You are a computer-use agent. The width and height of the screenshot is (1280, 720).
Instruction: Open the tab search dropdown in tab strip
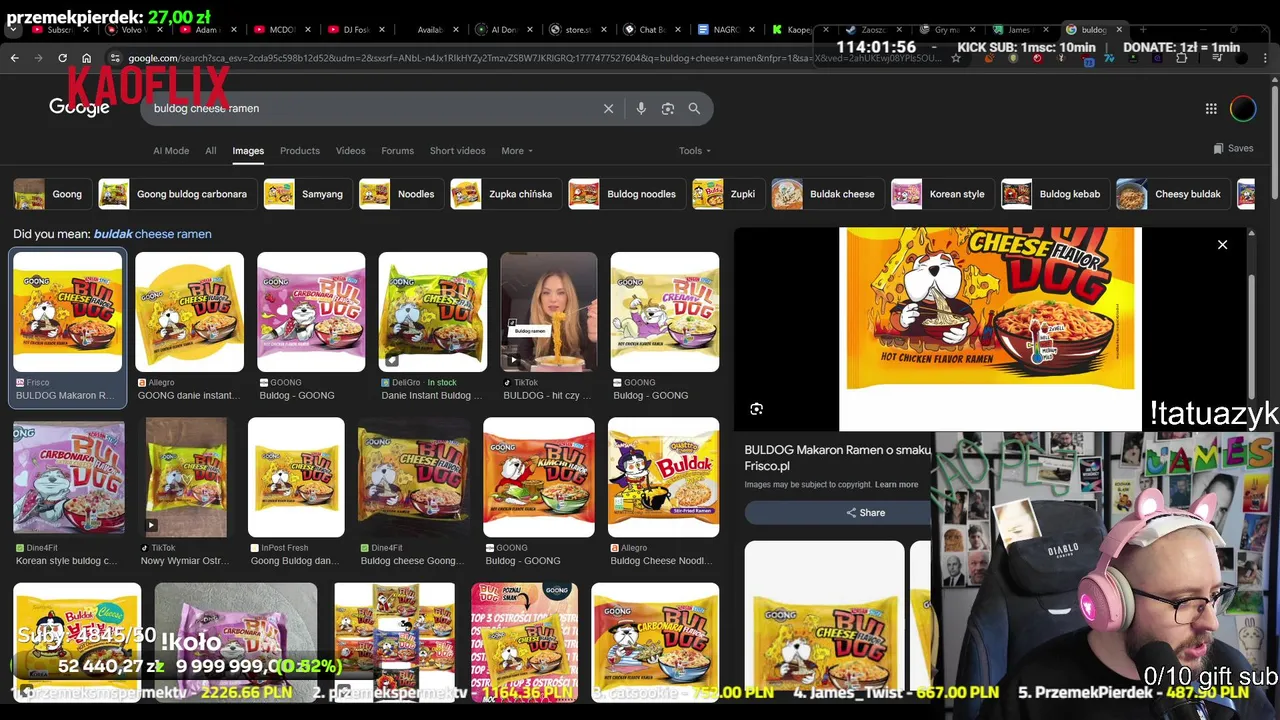pos(13,30)
